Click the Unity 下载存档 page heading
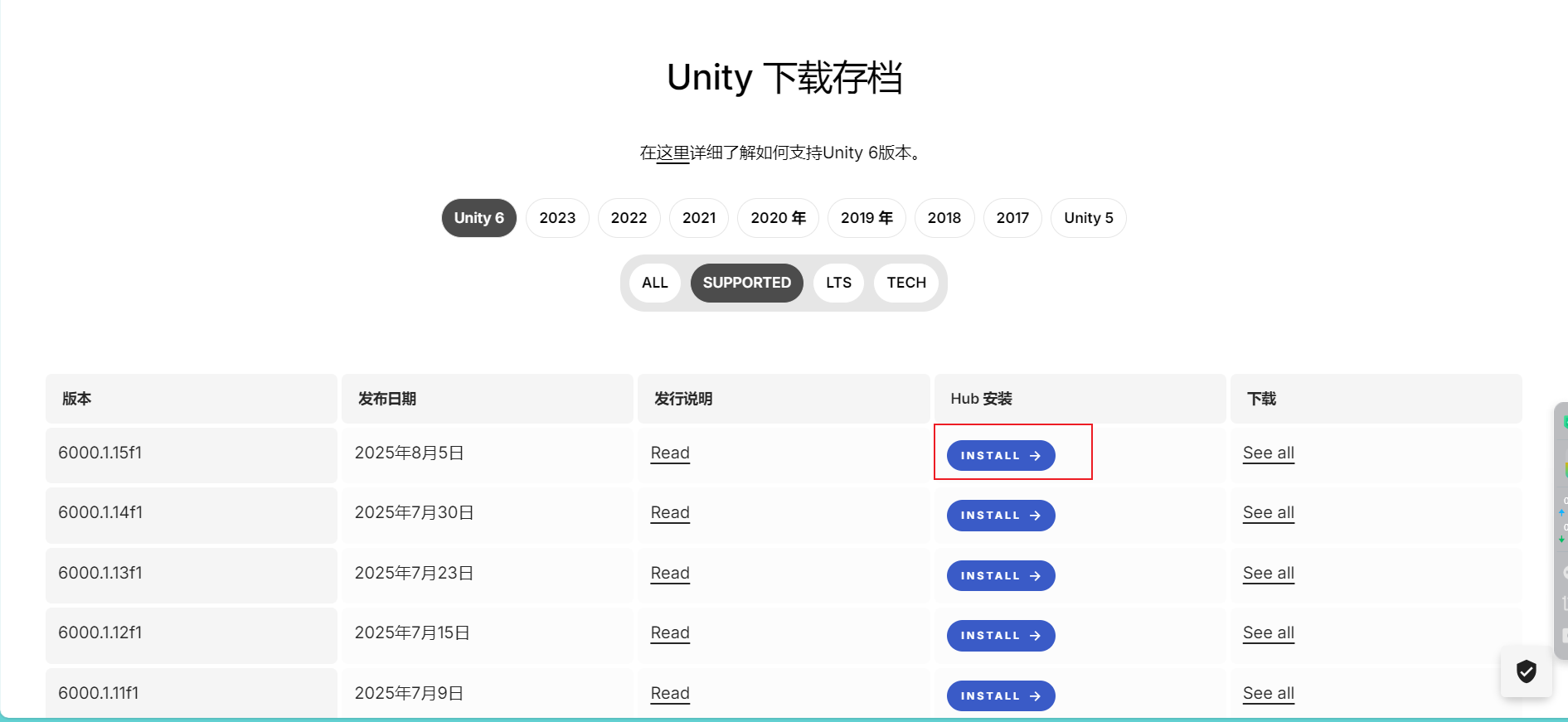Screen dimensions: 1568x722 [784, 78]
